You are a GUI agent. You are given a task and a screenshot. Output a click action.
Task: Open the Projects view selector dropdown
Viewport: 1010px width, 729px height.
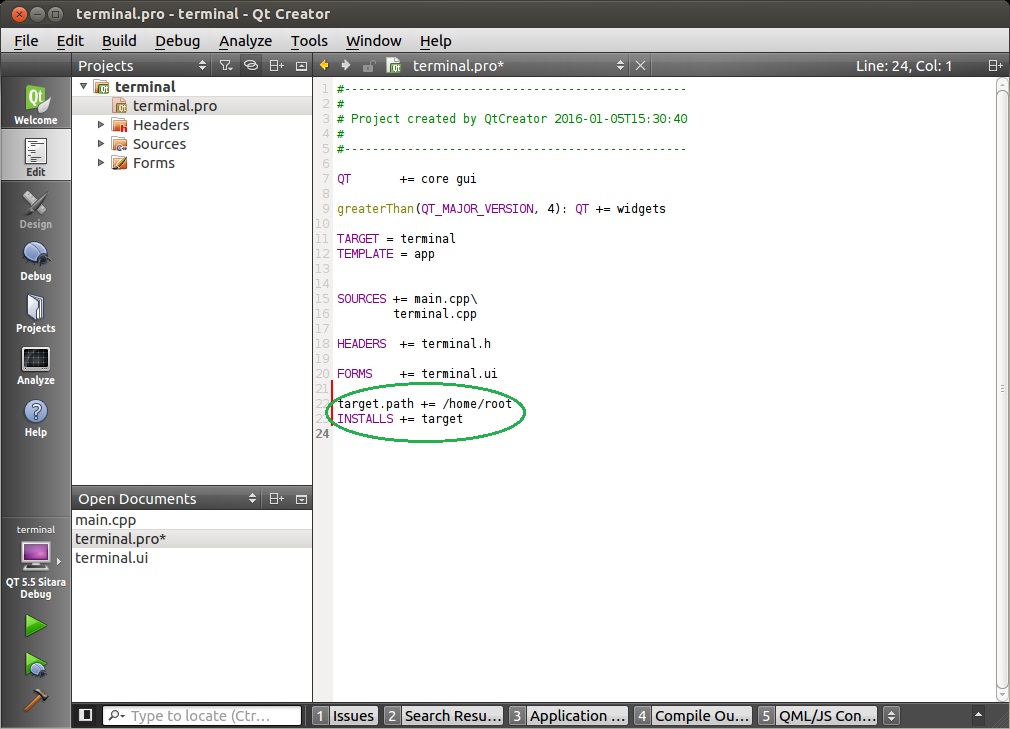[142, 66]
